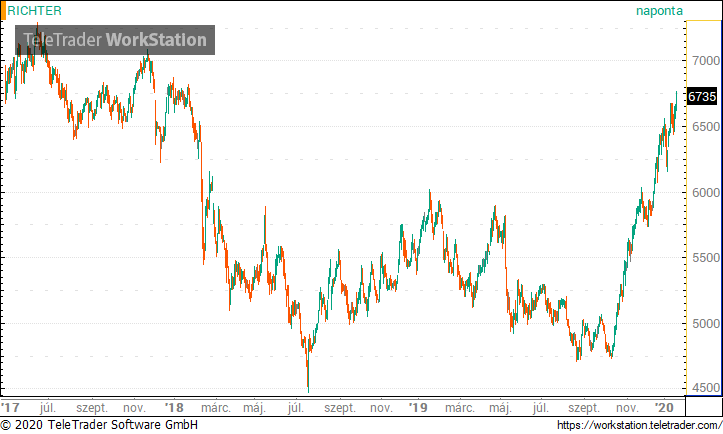Click the orange marker beside RICHTER

(3, 11)
